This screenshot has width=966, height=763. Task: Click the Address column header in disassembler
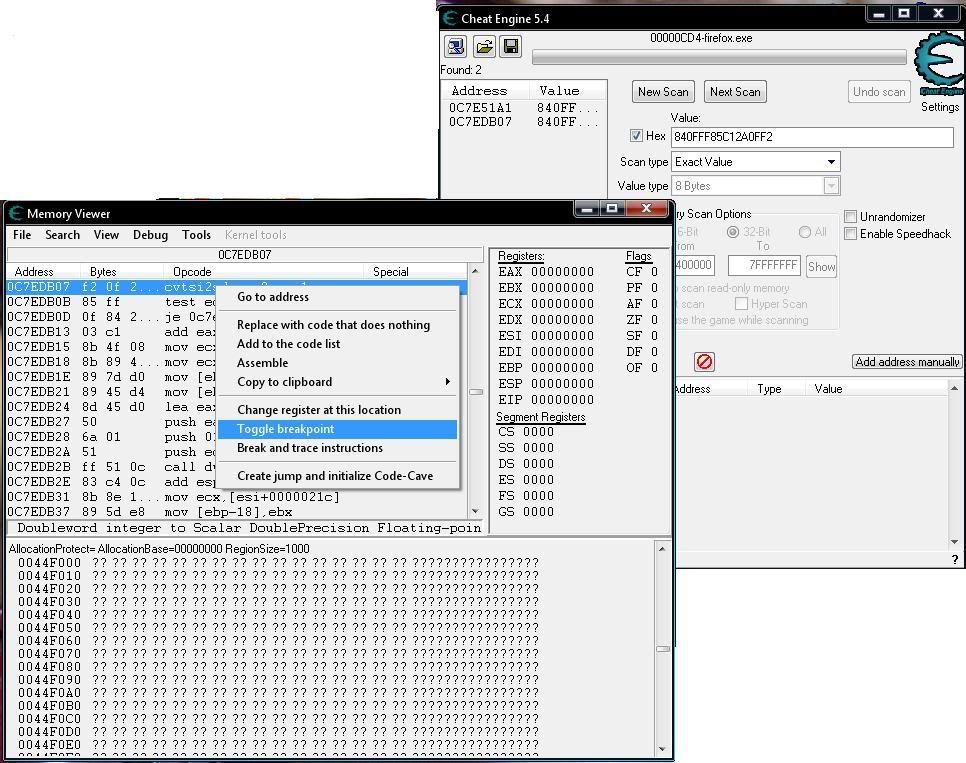coord(44,272)
